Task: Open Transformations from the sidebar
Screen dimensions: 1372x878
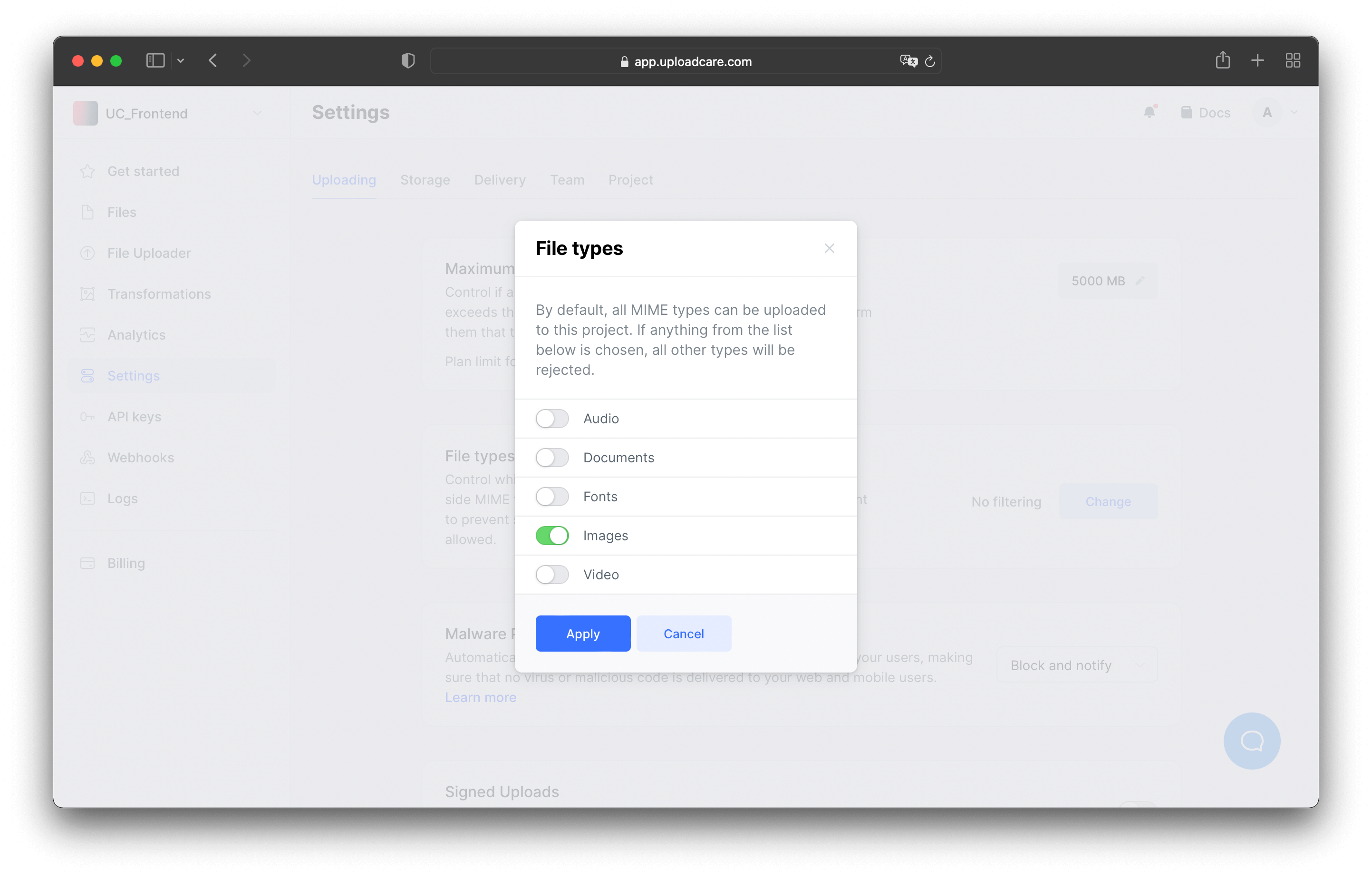Action: pyautogui.click(x=159, y=293)
